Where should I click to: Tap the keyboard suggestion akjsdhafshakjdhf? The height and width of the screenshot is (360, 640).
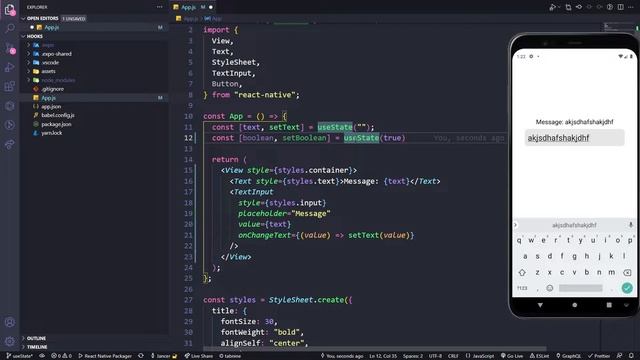click(x=574, y=225)
